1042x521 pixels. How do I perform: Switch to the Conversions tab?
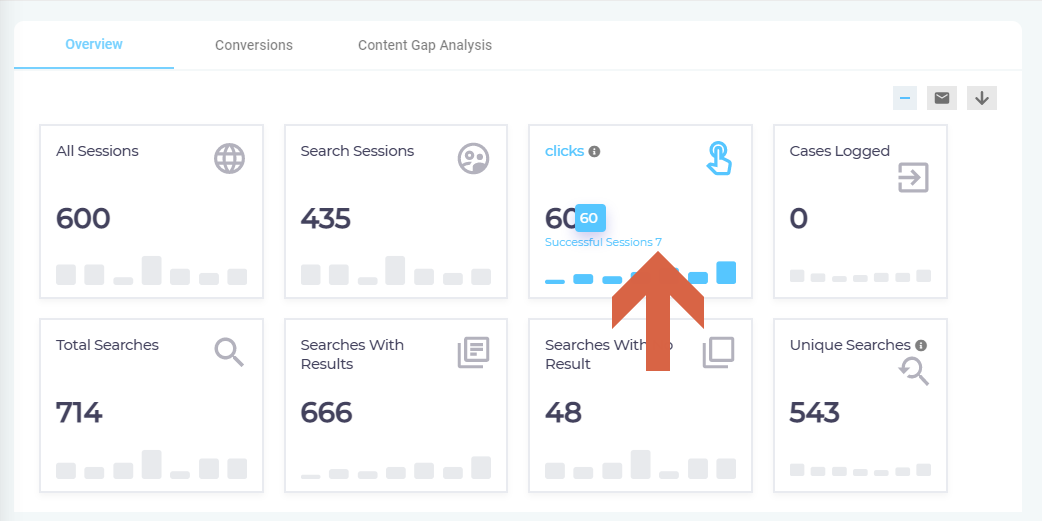click(x=254, y=45)
